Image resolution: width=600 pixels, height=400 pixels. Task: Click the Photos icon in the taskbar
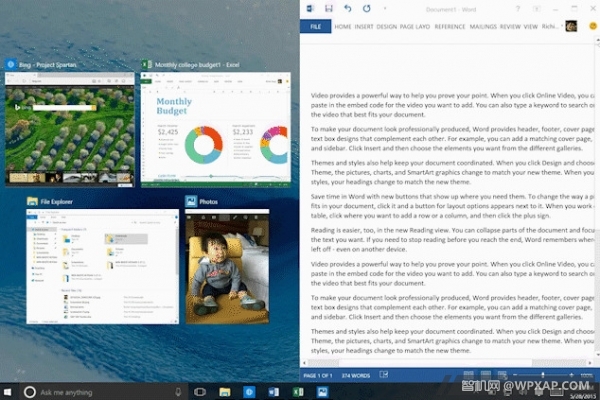[323, 392]
